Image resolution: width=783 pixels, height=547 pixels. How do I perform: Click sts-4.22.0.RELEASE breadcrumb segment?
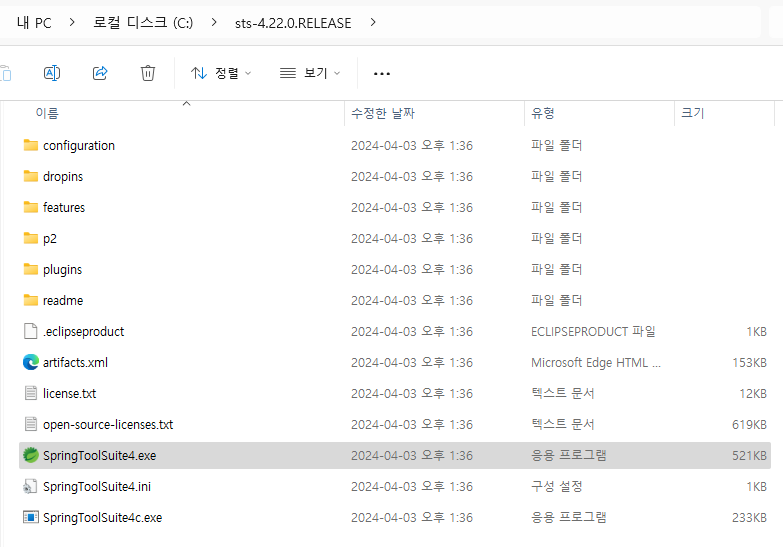pyautogui.click(x=293, y=23)
